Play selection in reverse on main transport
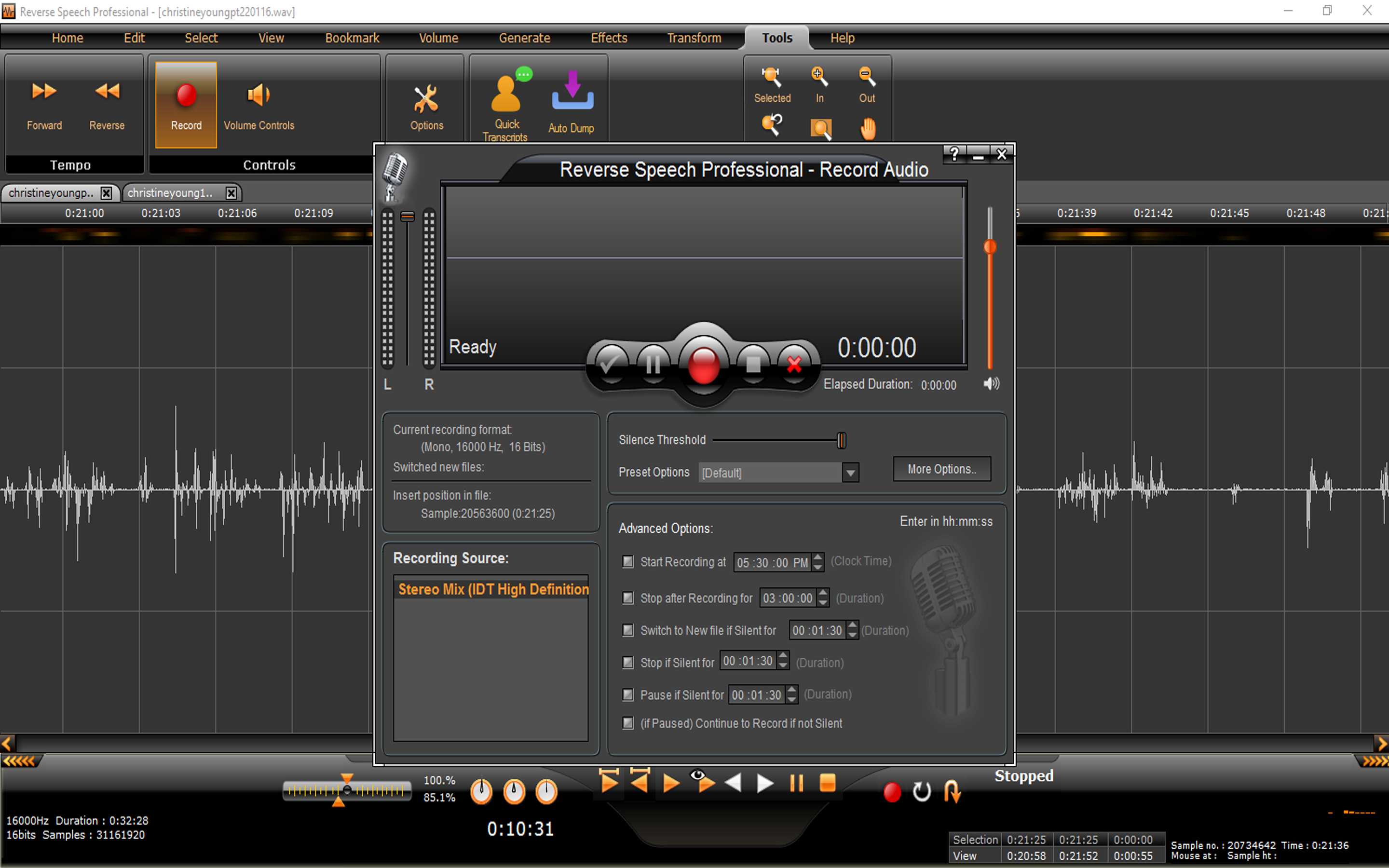Screen dimensions: 1389x868 640,781
